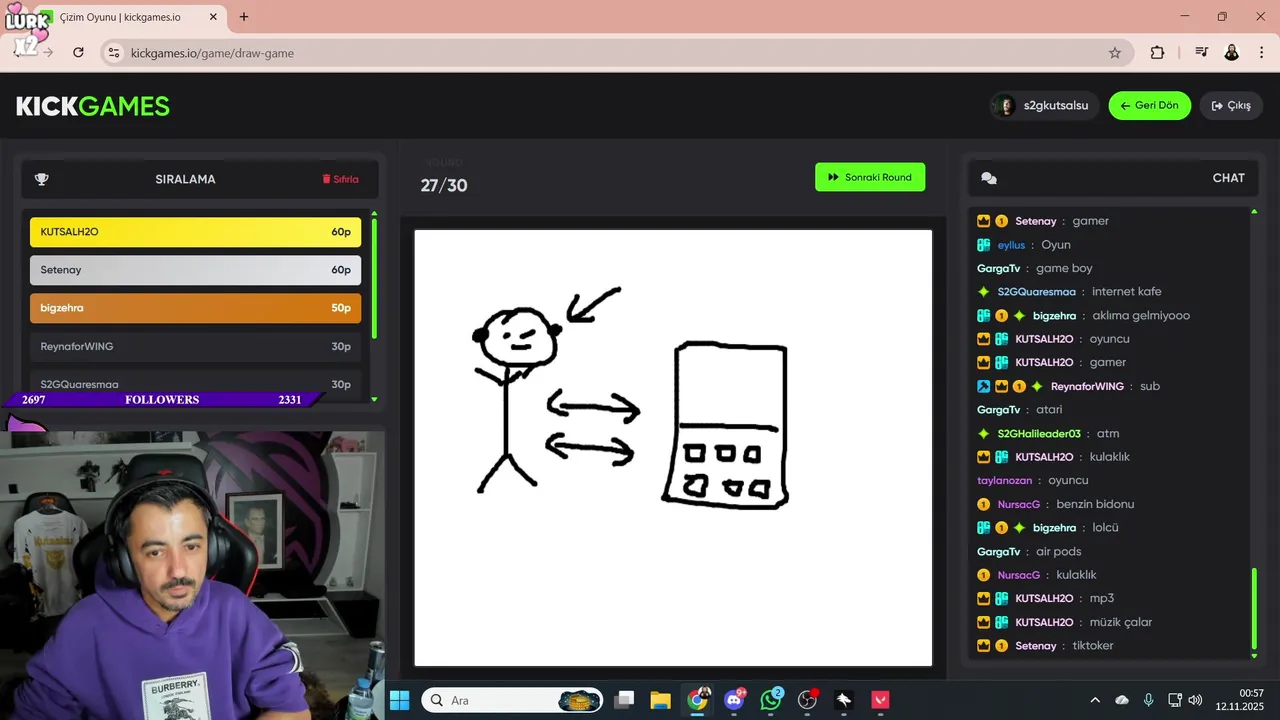Image resolution: width=1280 pixels, height=720 pixels.
Task: Click the Geri Dön button
Action: 1149,105
